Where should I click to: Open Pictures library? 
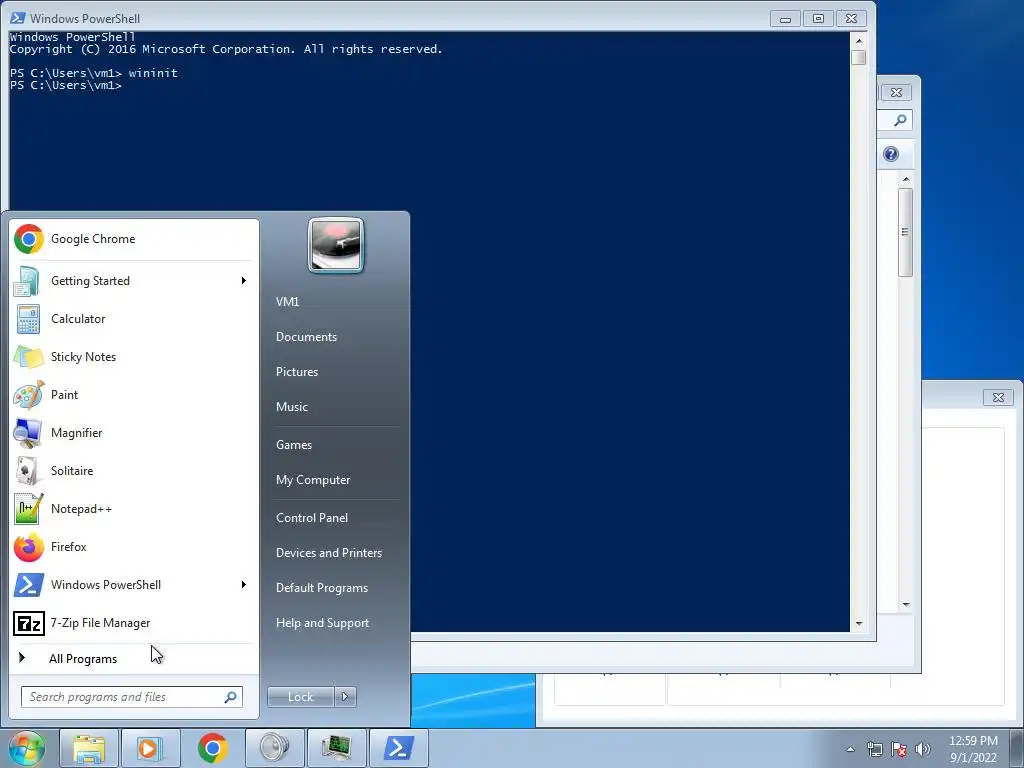pyautogui.click(x=297, y=372)
